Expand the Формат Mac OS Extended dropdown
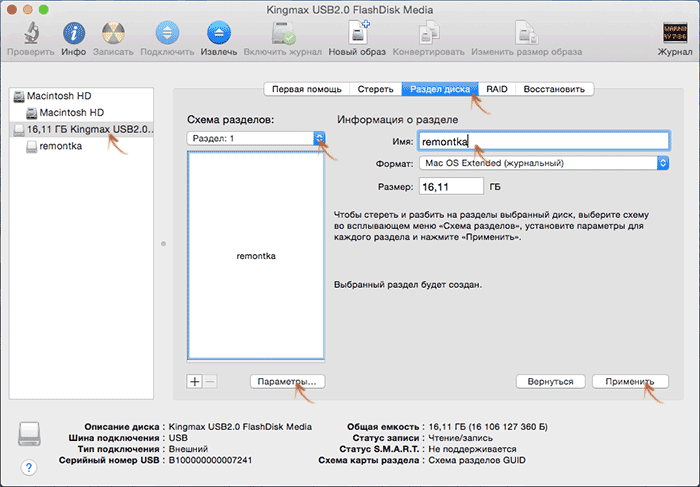Viewport: 700px width, 487px height. pos(543,163)
